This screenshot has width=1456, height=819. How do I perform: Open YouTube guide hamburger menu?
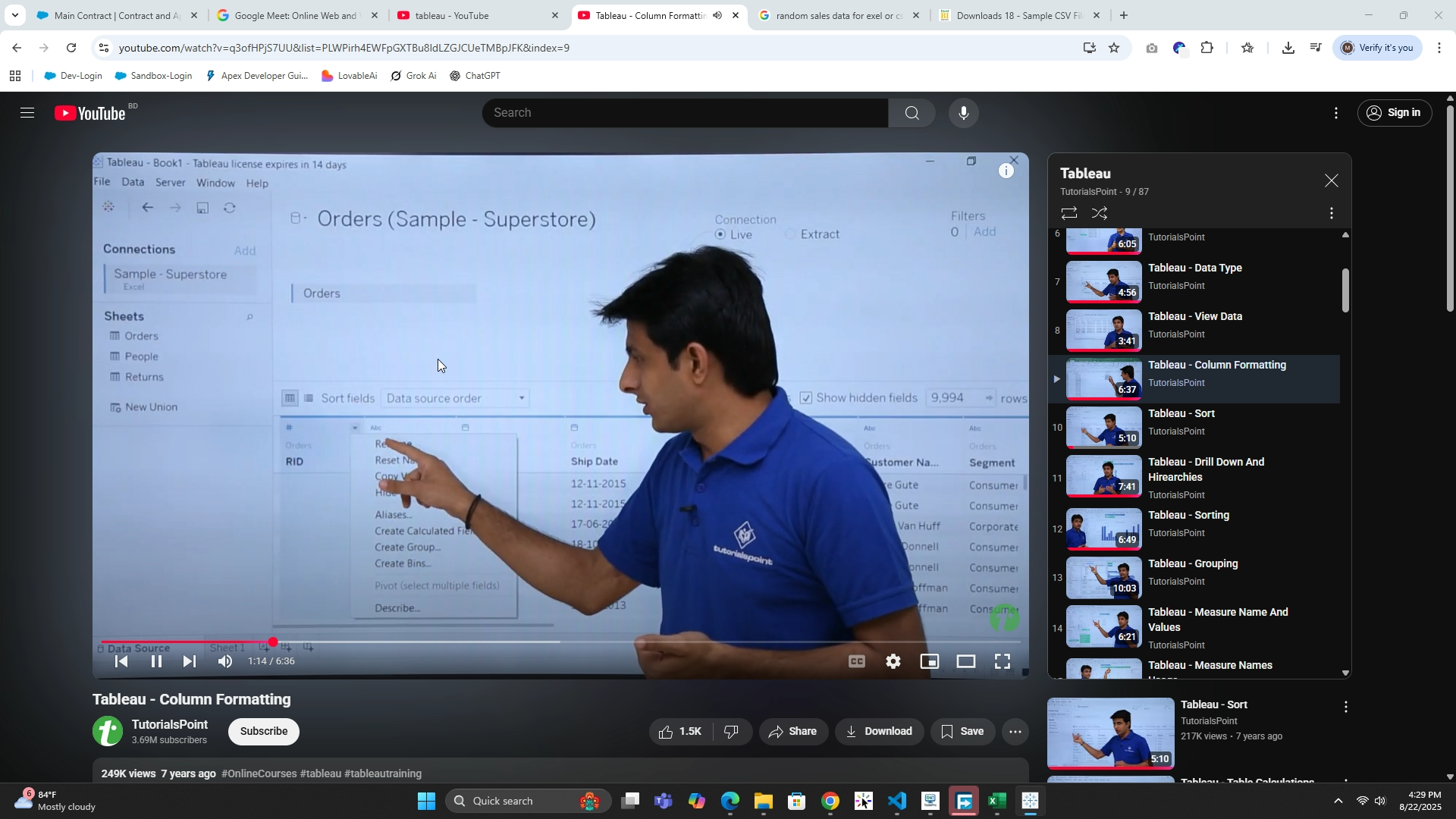[27, 113]
